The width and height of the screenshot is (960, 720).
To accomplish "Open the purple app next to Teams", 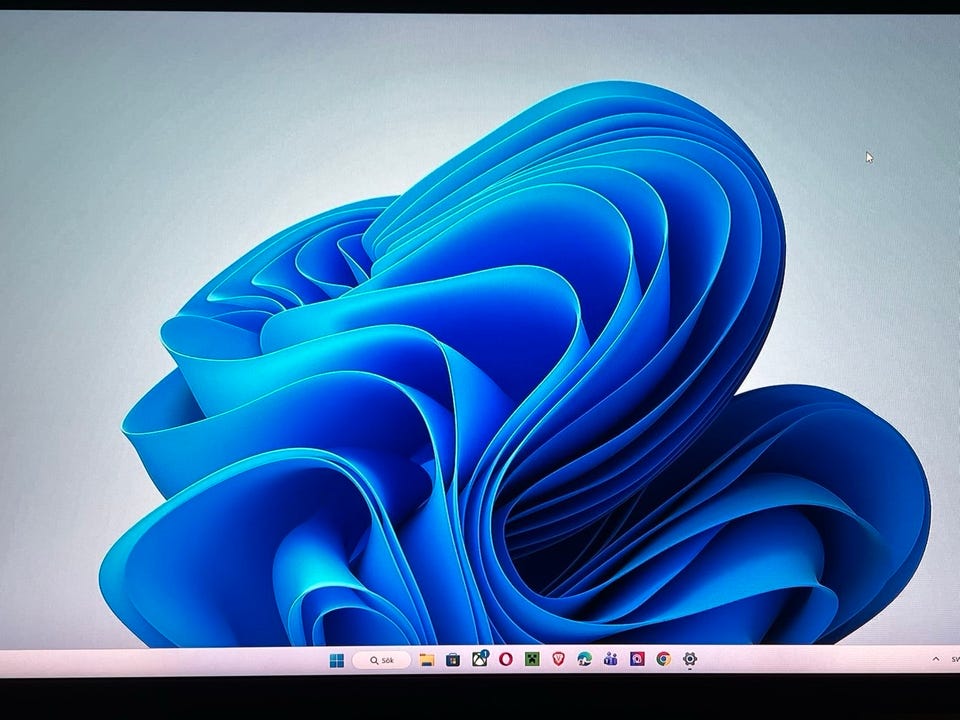I will tap(637, 659).
